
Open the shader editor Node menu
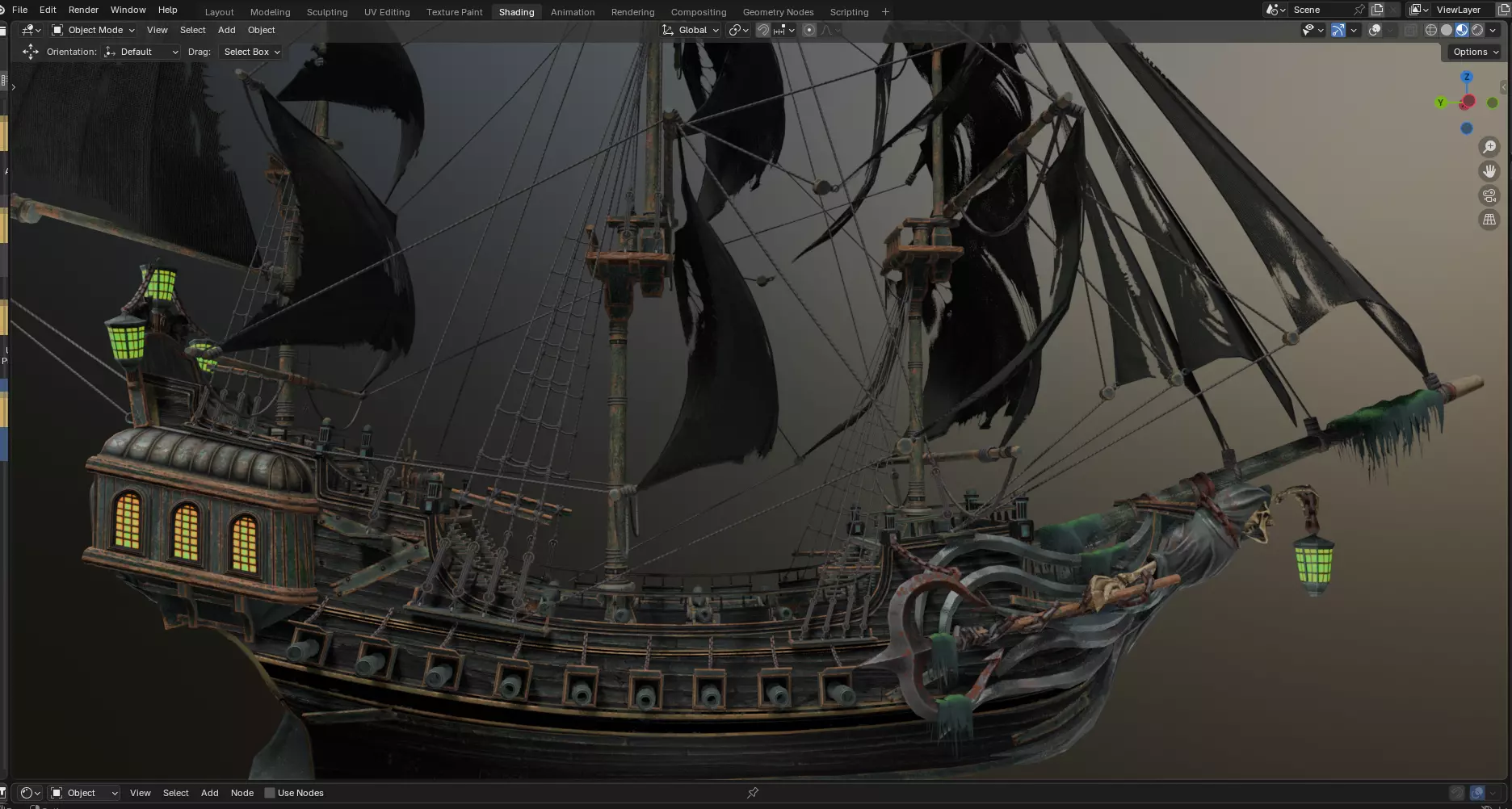(x=241, y=793)
